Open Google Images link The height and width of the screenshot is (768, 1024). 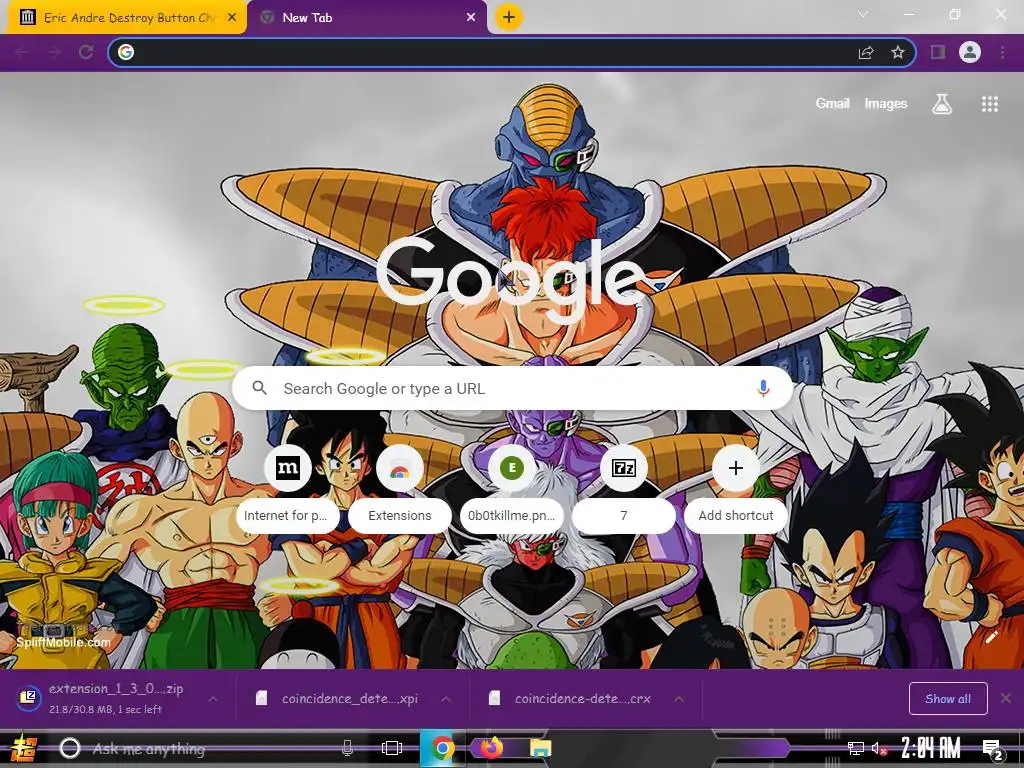pyautogui.click(x=886, y=103)
